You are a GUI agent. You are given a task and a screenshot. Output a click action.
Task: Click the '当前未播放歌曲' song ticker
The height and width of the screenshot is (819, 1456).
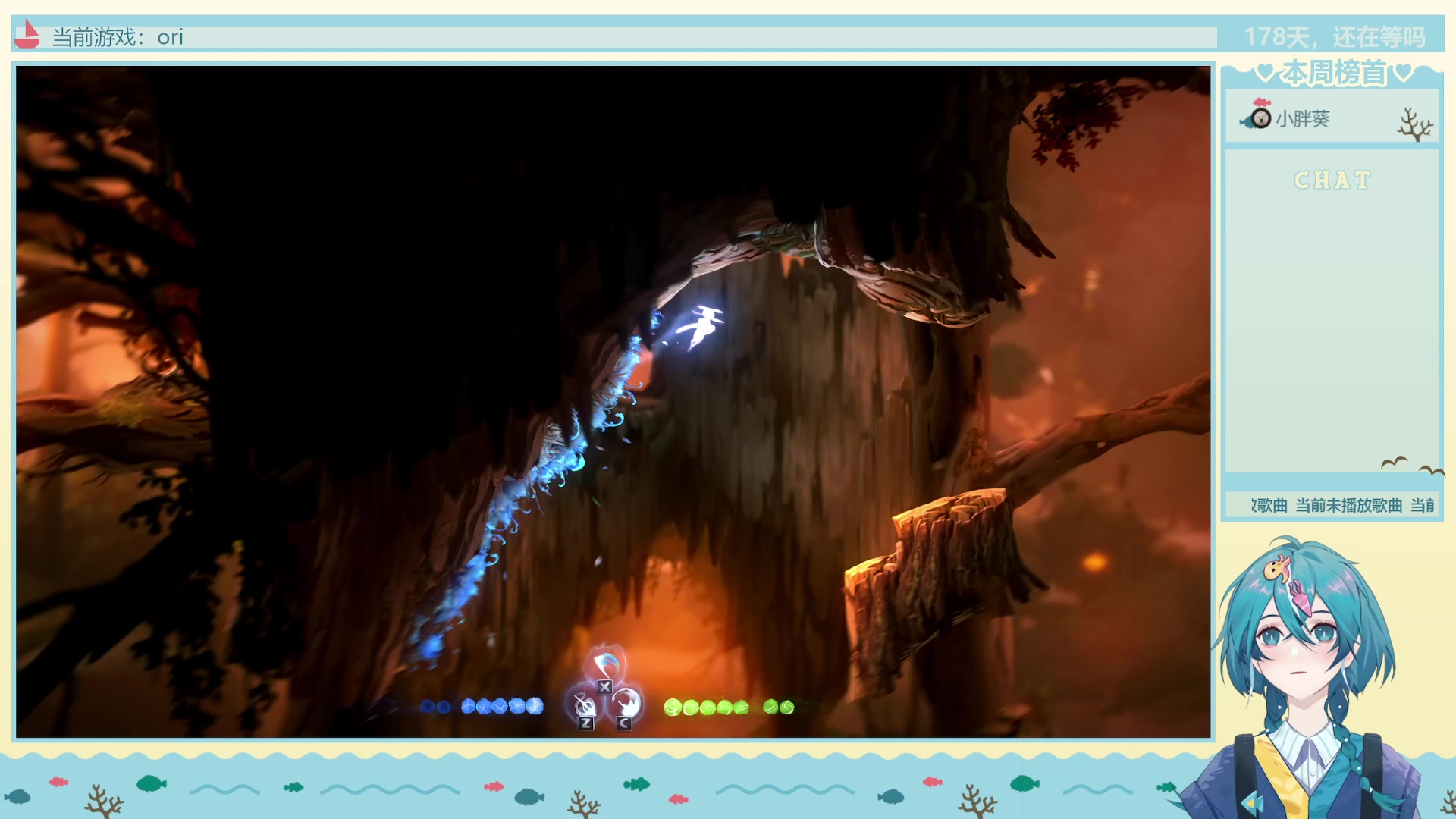coord(1348,505)
